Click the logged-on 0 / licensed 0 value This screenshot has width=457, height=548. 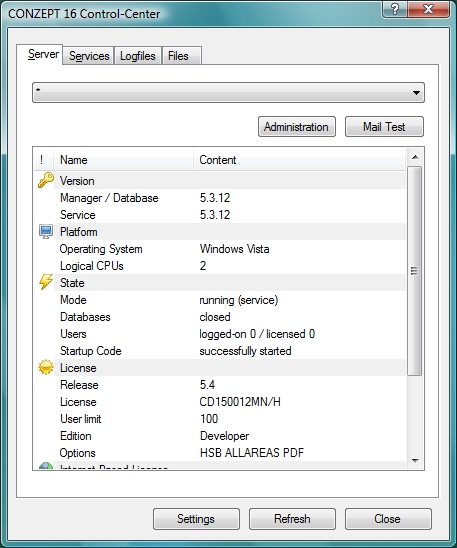point(257,334)
